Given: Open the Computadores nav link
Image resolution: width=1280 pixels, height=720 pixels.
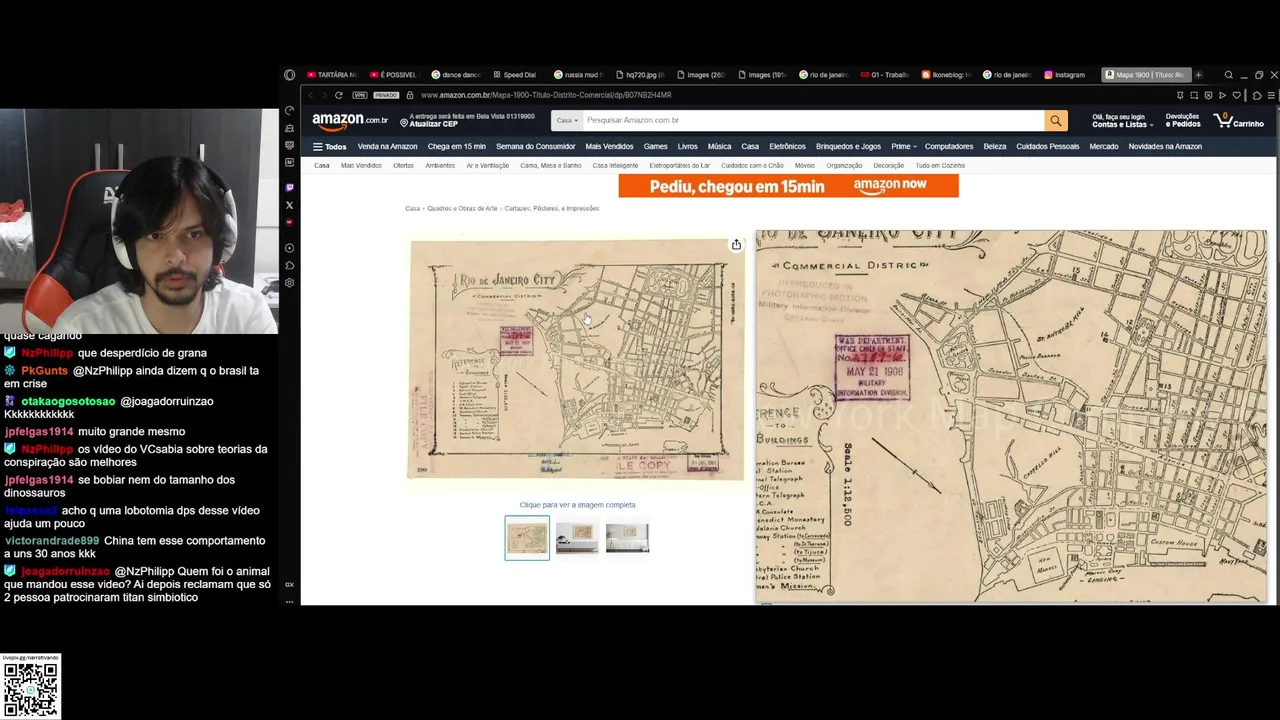Looking at the screenshot, I should tap(949, 147).
